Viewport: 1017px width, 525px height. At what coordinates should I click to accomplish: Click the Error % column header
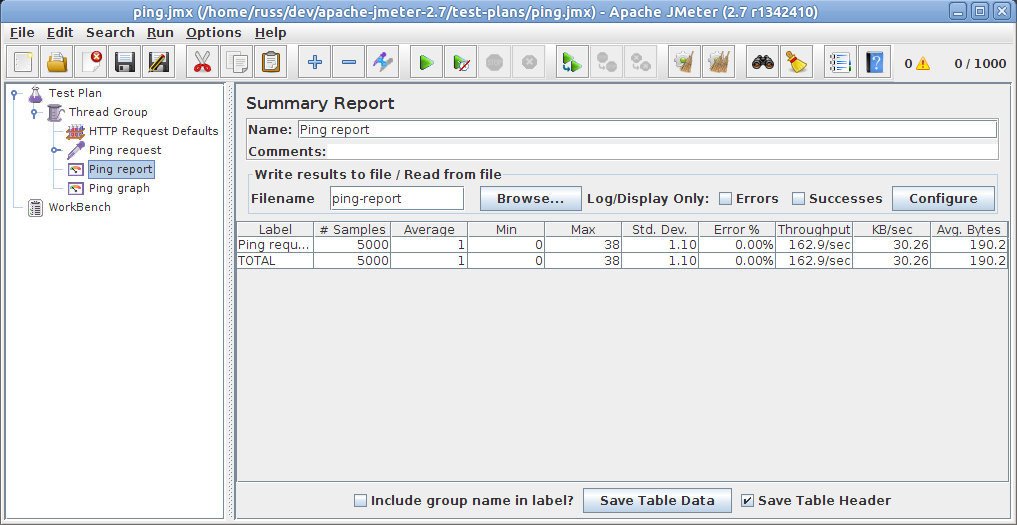[x=737, y=230]
